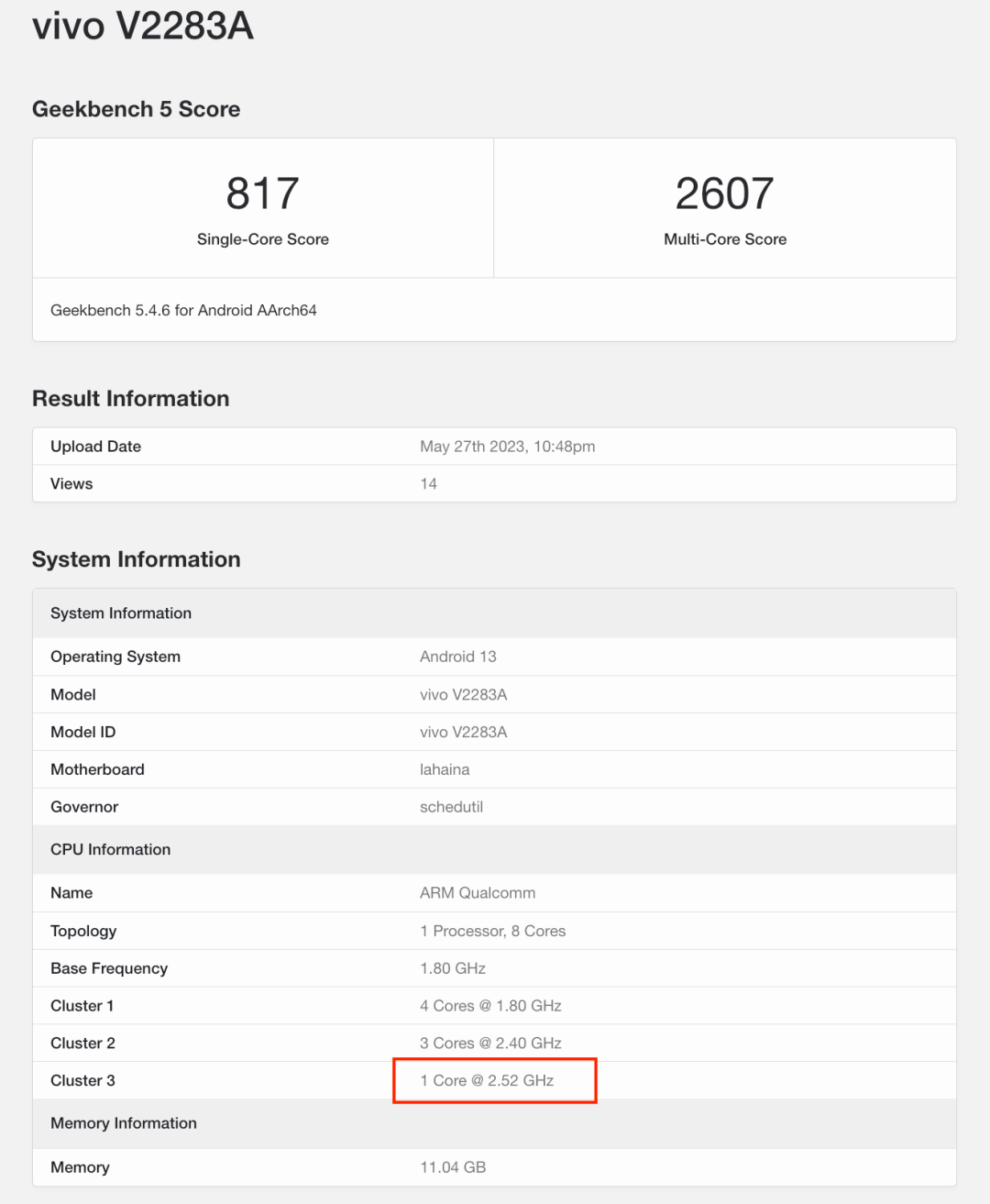Select the Model row value vivo V2283A

click(x=463, y=694)
